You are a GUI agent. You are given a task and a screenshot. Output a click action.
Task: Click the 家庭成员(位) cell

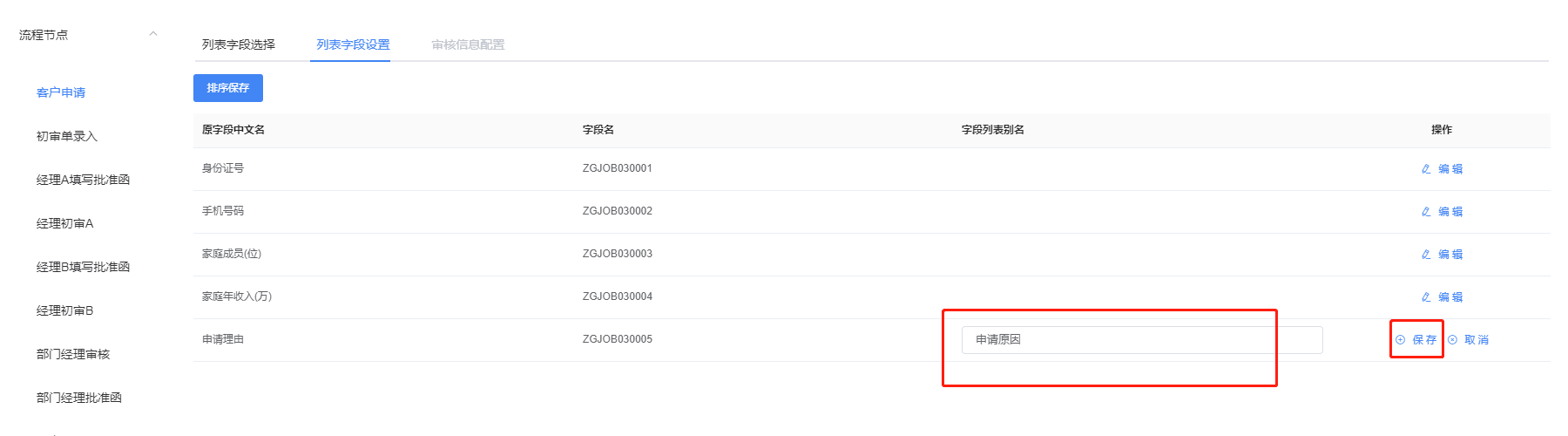[x=232, y=254]
